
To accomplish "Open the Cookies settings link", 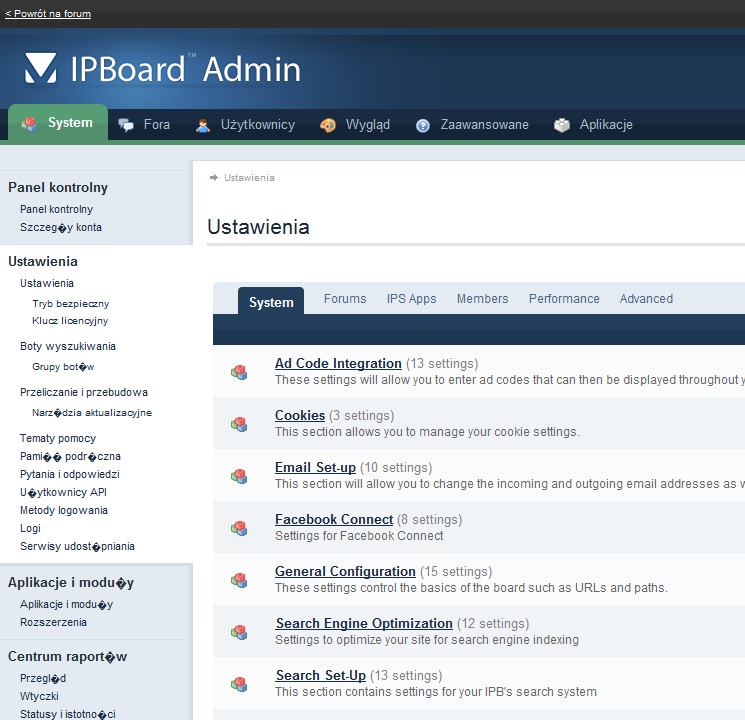I will [x=300, y=415].
